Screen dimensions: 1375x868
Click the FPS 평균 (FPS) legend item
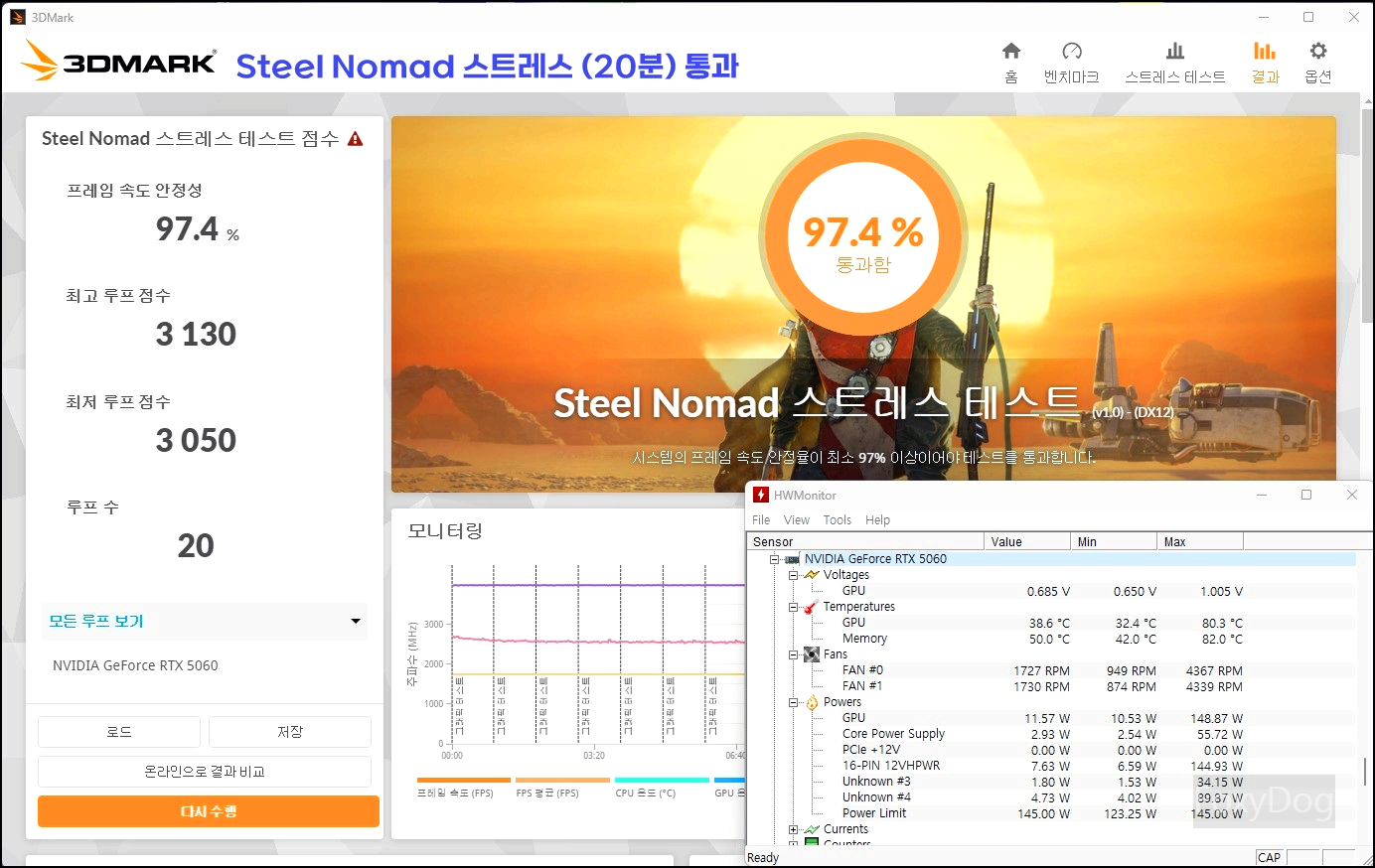pos(560,788)
